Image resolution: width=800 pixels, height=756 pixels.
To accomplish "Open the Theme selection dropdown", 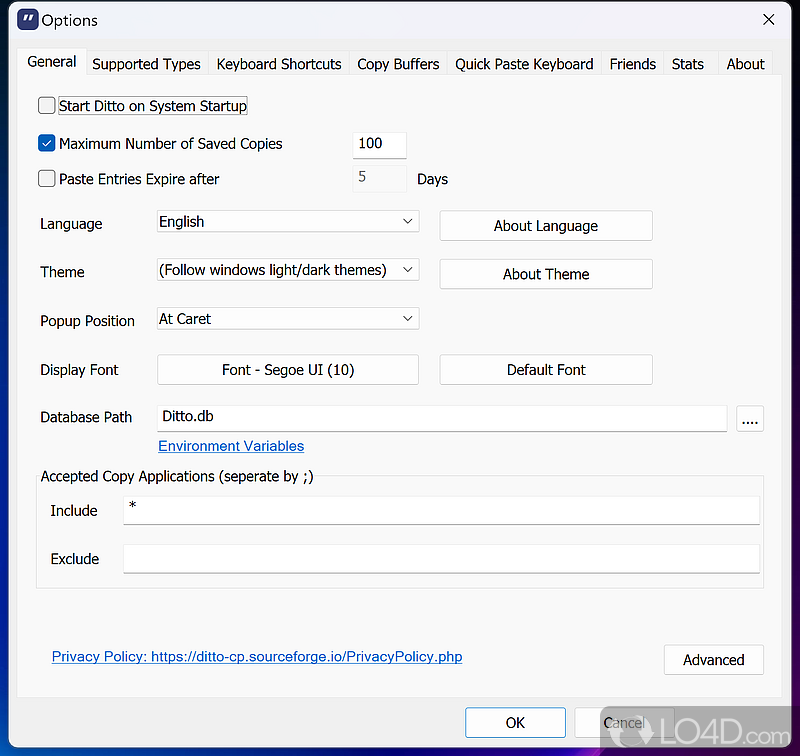I will tap(408, 269).
